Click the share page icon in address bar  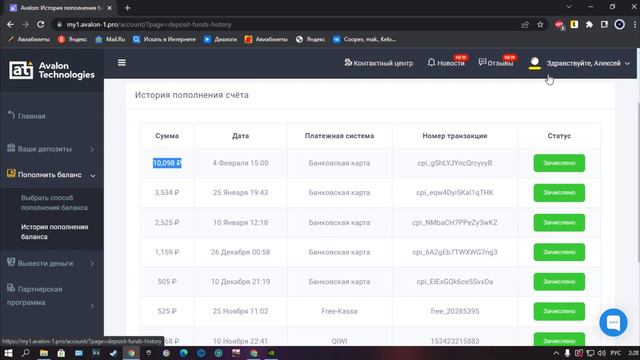525,24
